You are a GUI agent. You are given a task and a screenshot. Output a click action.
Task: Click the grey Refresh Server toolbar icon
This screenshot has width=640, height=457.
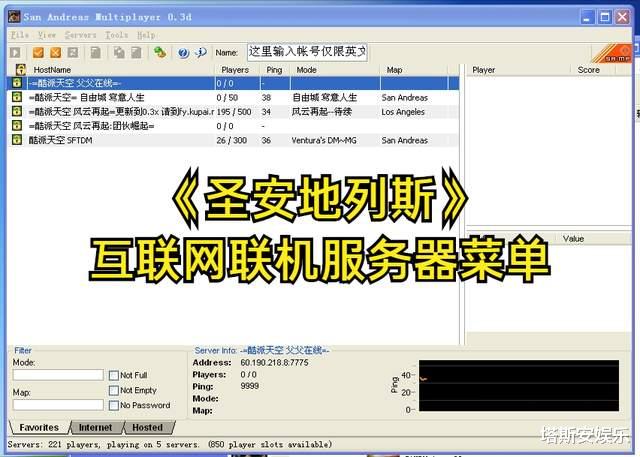73,53
